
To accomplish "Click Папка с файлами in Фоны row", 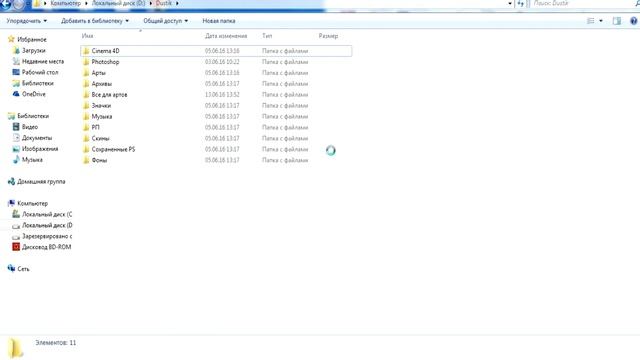I will (x=285, y=160).
